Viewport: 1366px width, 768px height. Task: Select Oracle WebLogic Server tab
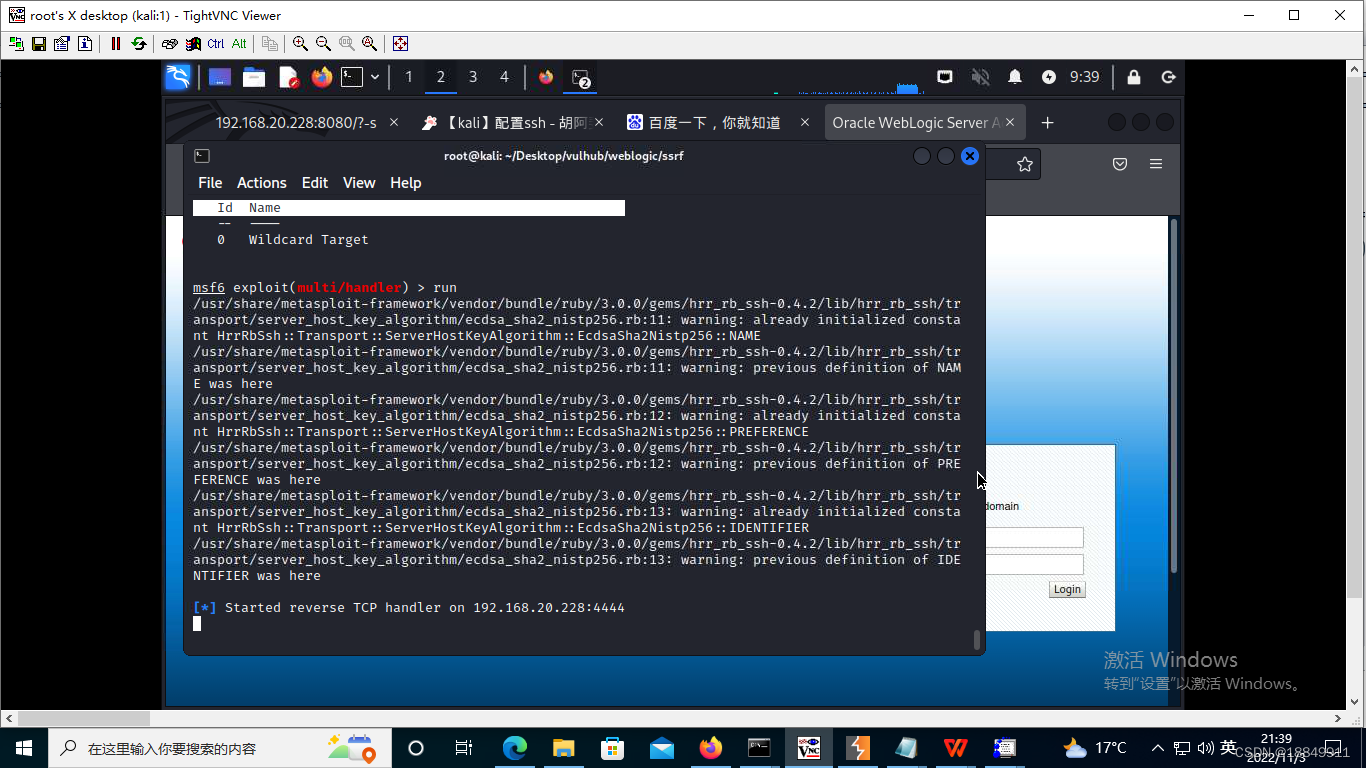click(917, 122)
